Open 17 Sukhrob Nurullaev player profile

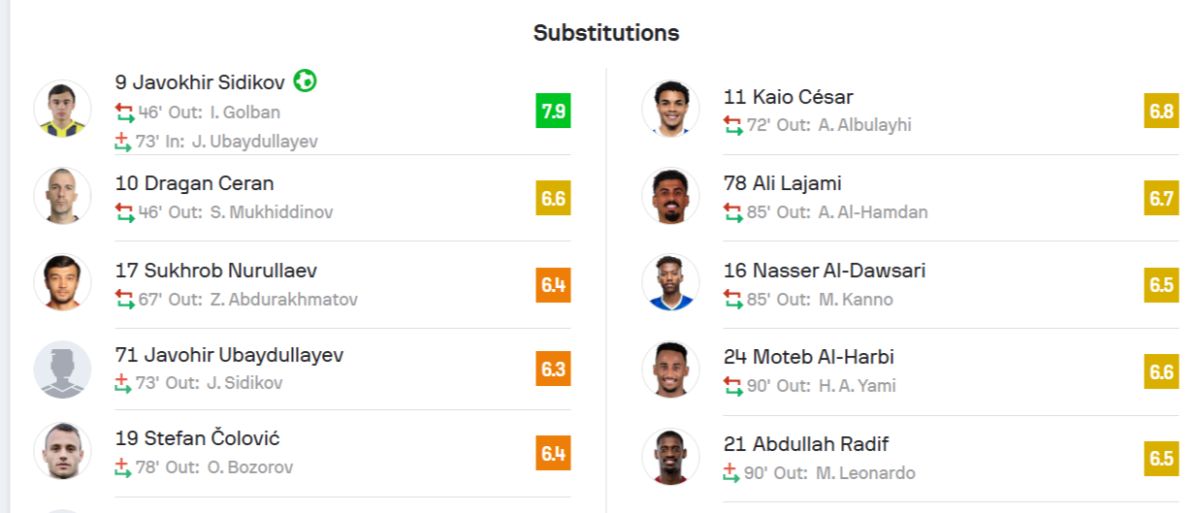coord(219,270)
